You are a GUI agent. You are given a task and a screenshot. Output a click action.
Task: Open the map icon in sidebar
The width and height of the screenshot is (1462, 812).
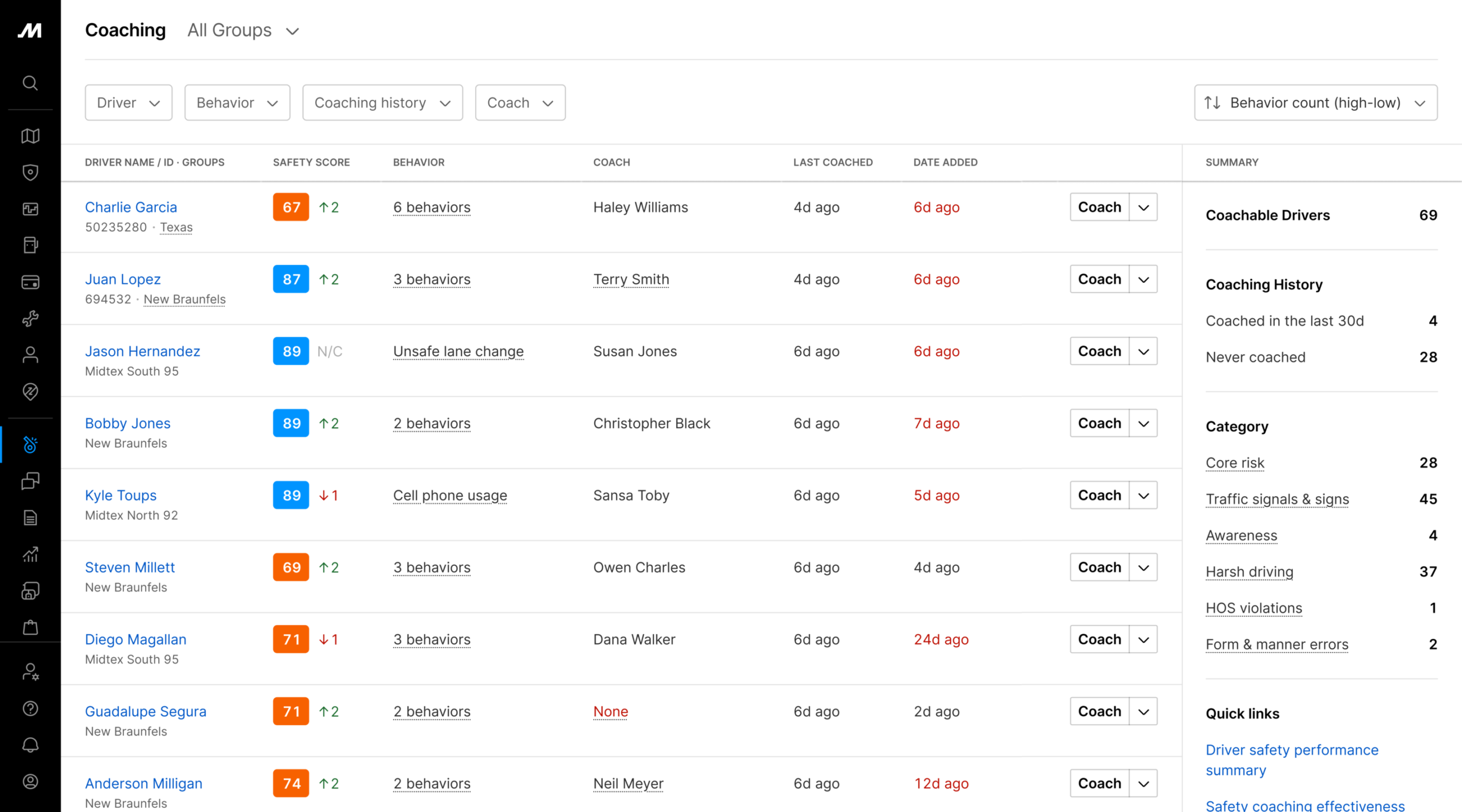[30, 136]
